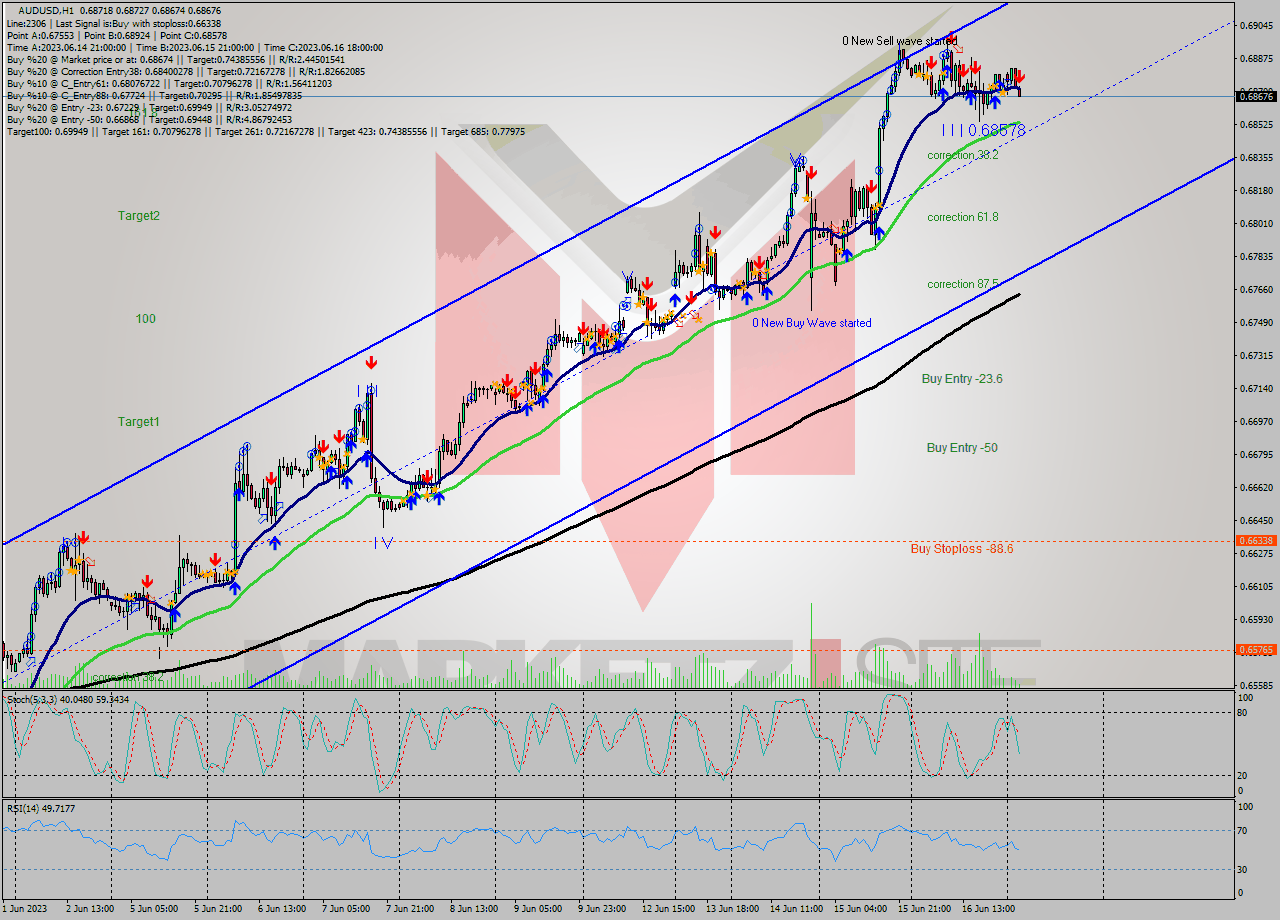1280x920 pixels.
Task: Click the 'Buy Entry -23.6' label
Action: [962, 379]
